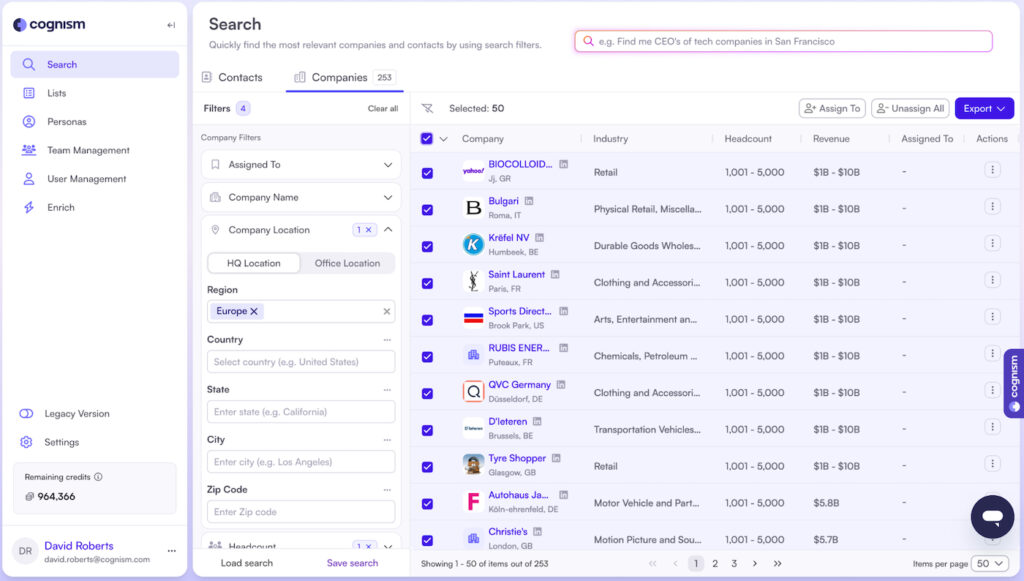Image resolution: width=1024 pixels, height=581 pixels.
Task: Go to page 2 of results
Action: [715, 563]
